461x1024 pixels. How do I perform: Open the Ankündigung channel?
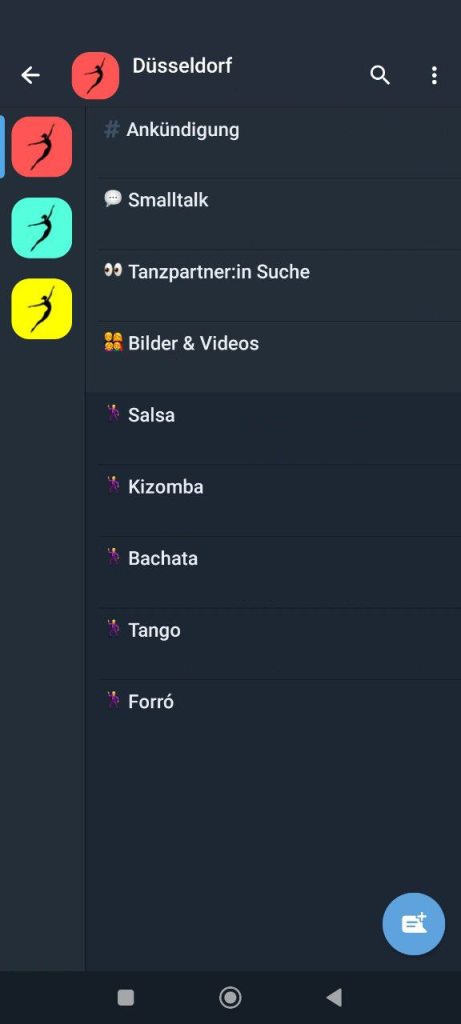[x=273, y=142]
